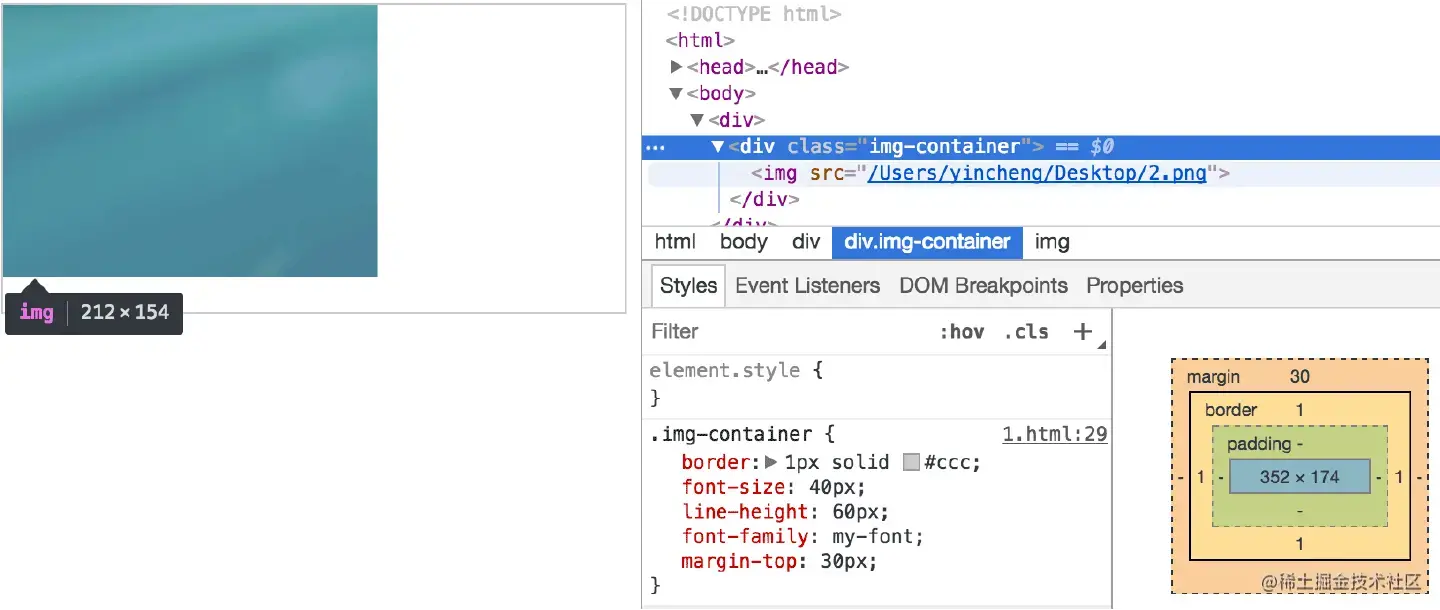Select html in the breadcrumb bar
The height and width of the screenshot is (610, 1440).
(x=675, y=242)
